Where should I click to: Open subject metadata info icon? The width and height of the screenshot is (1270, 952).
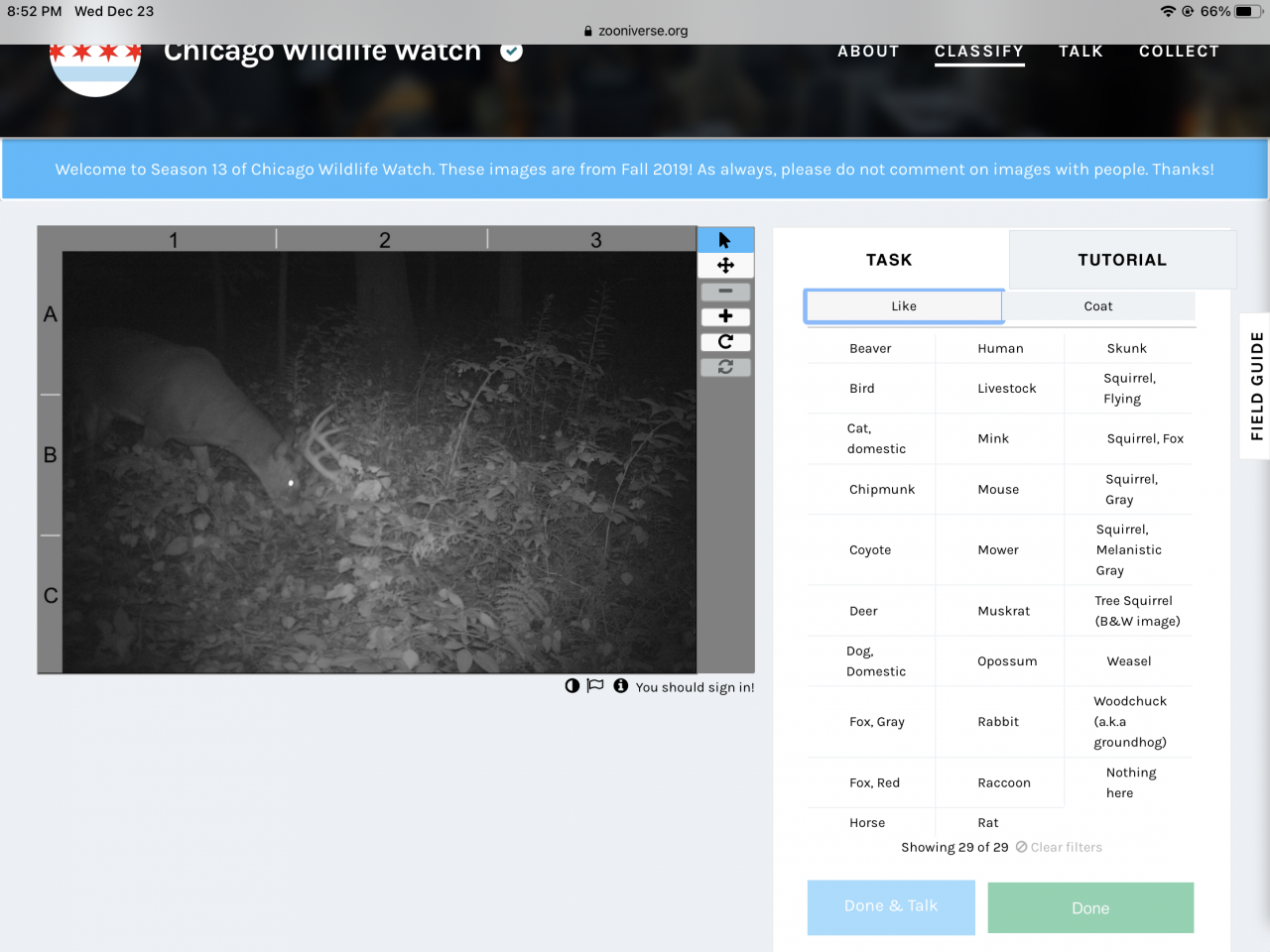pos(621,685)
